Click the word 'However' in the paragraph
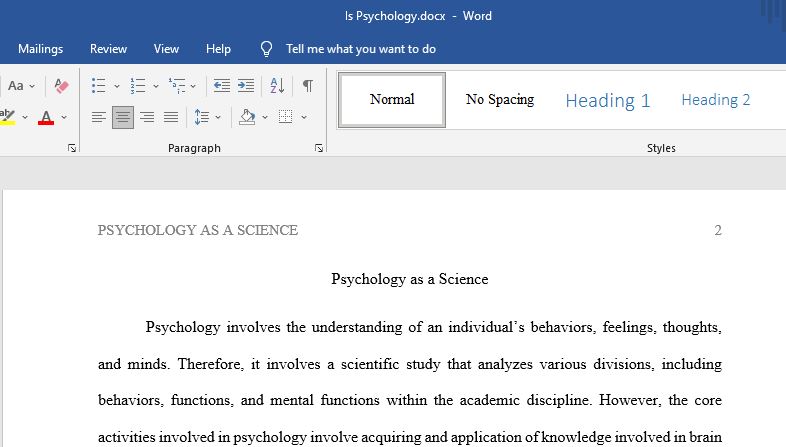 click(x=630, y=400)
